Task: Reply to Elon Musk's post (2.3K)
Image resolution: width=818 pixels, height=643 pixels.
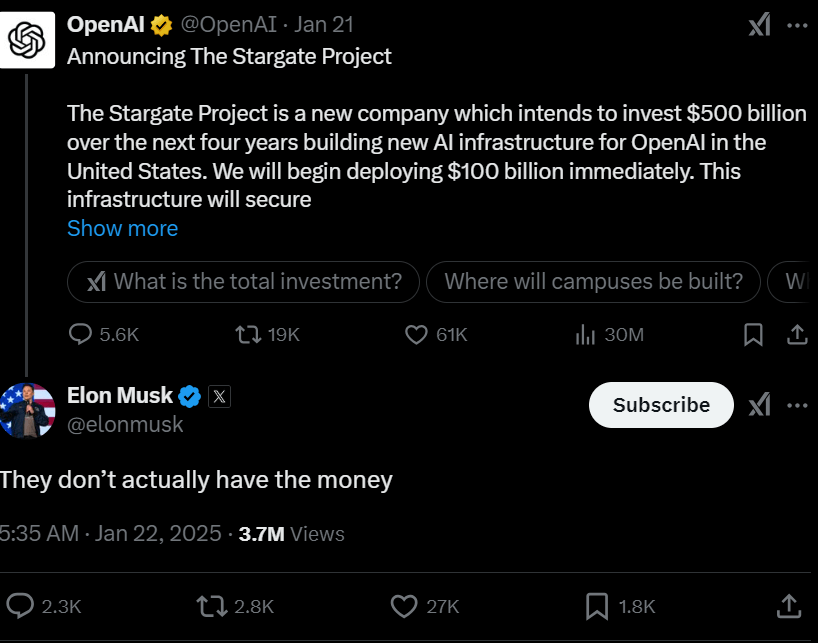Action: (21, 605)
